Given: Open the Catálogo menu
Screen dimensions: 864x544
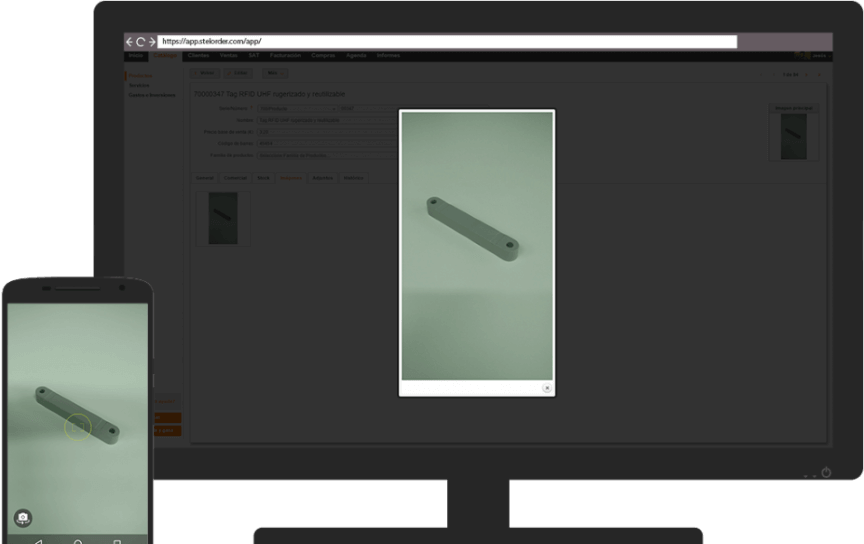Looking at the screenshot, I should (165, 56).
